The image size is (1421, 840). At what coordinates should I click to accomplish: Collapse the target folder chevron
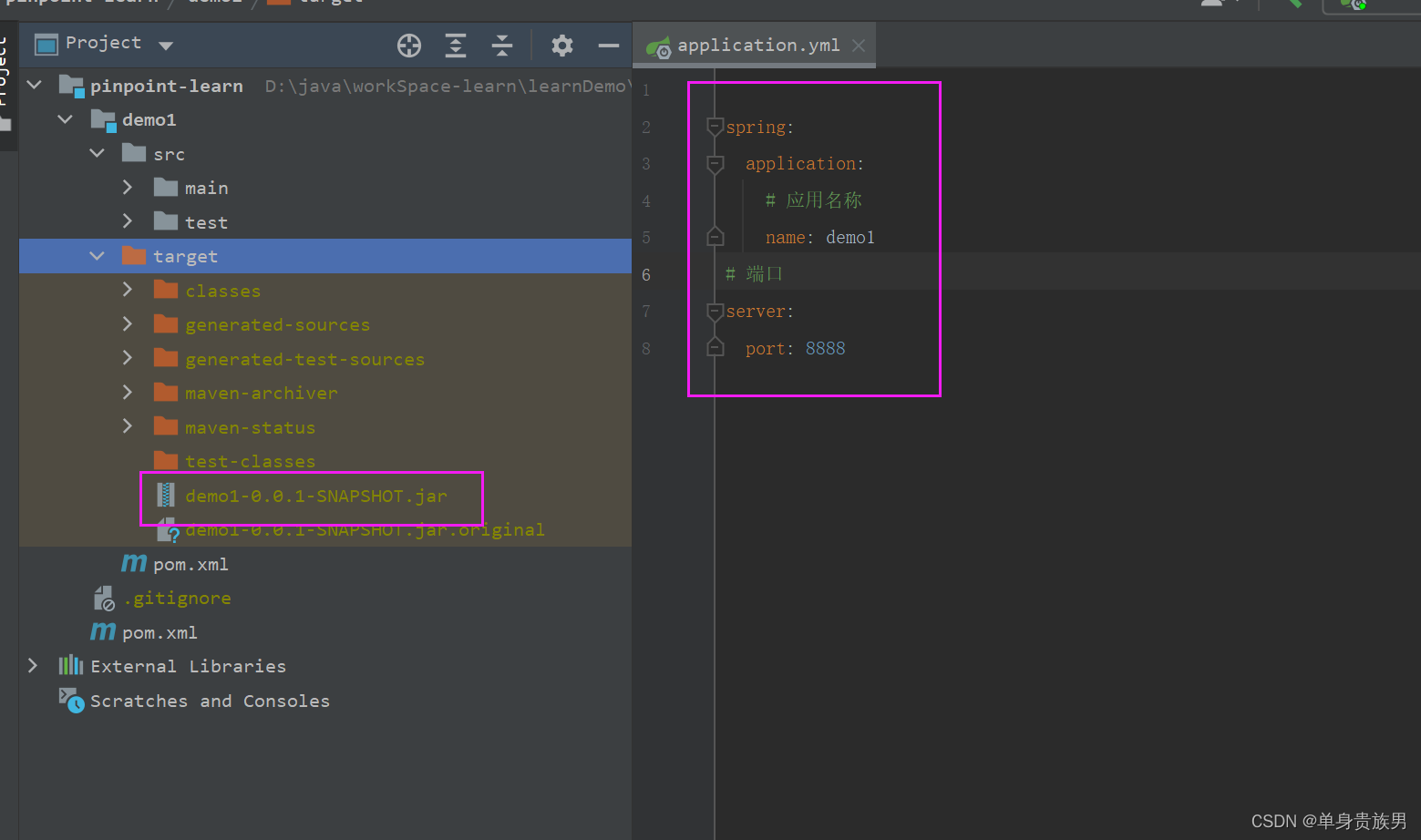pyautogui.click(x=98, y=256)
